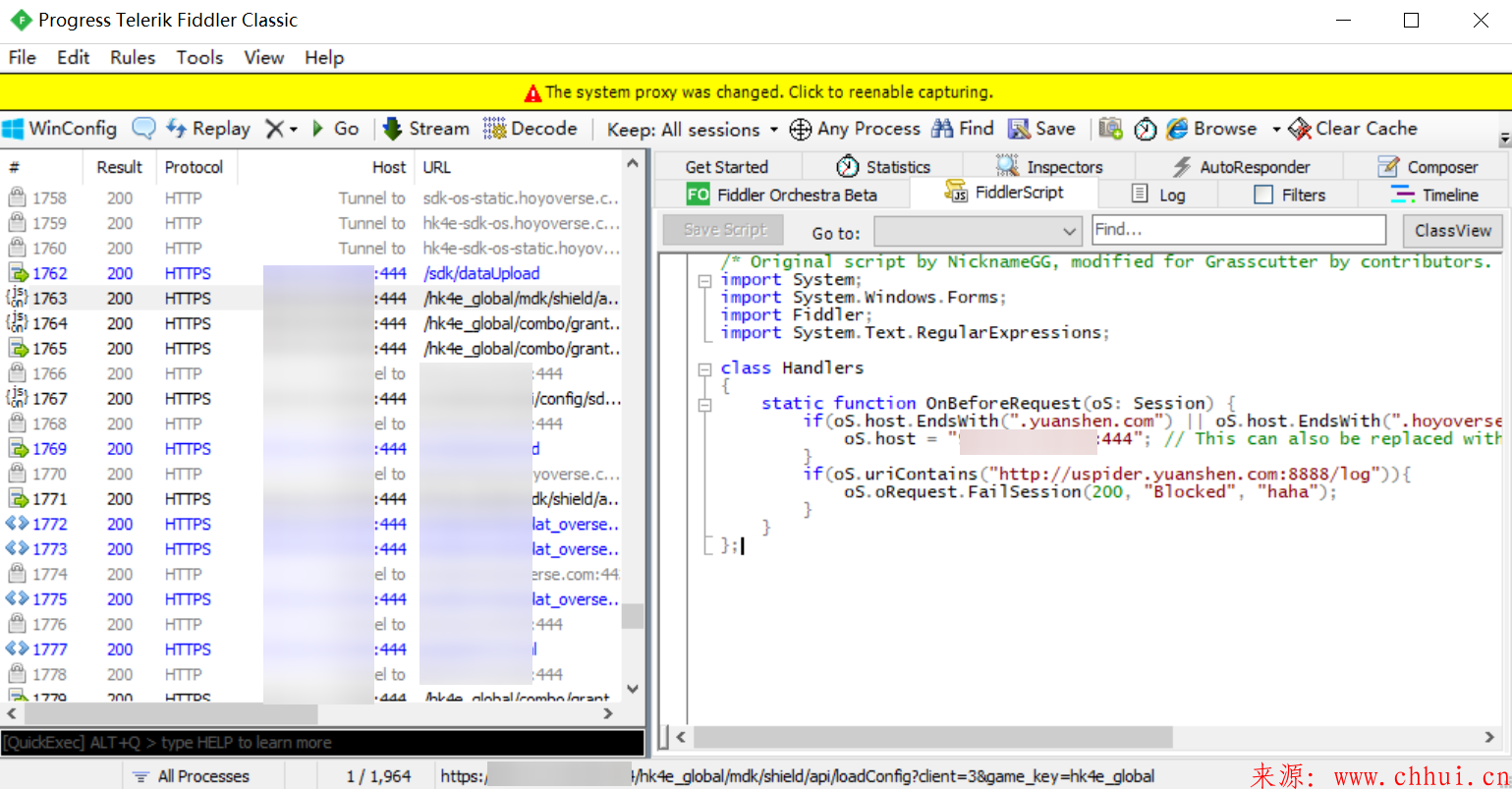
Task: Open Find sessions binoculars
Action: point(963,129)
